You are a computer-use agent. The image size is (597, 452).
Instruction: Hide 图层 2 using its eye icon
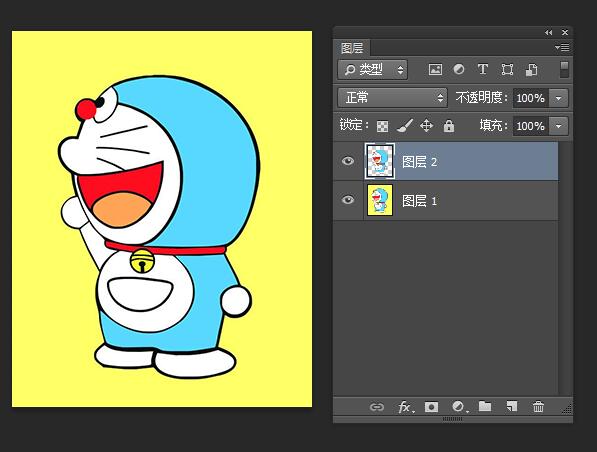(348, 161)
